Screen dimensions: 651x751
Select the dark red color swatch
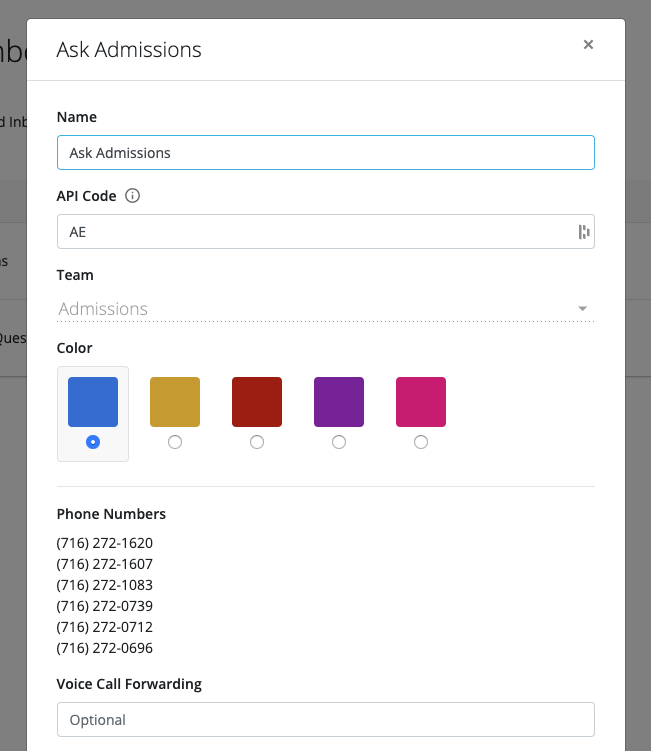click(x=257, y=402)
